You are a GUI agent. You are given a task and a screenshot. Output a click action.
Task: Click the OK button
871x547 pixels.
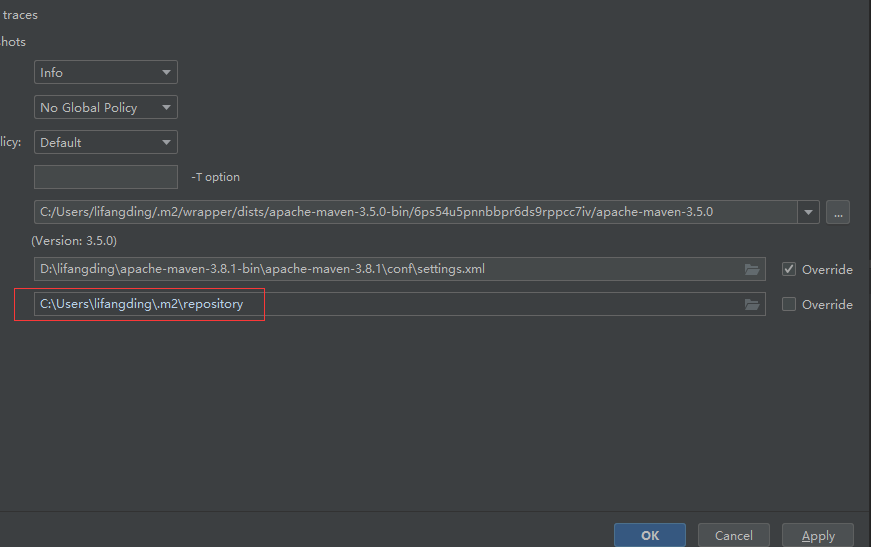[650, 535]
